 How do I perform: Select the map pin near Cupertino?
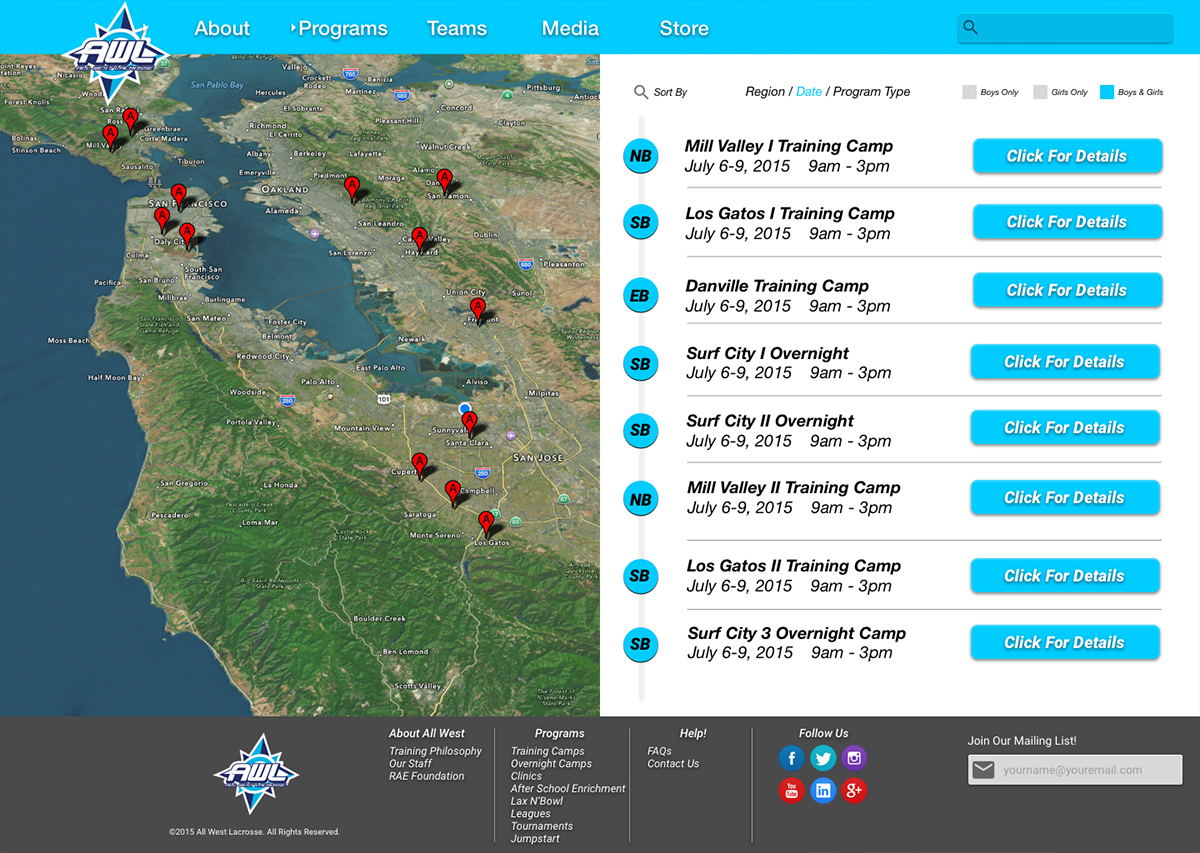[x=420, y=467]
